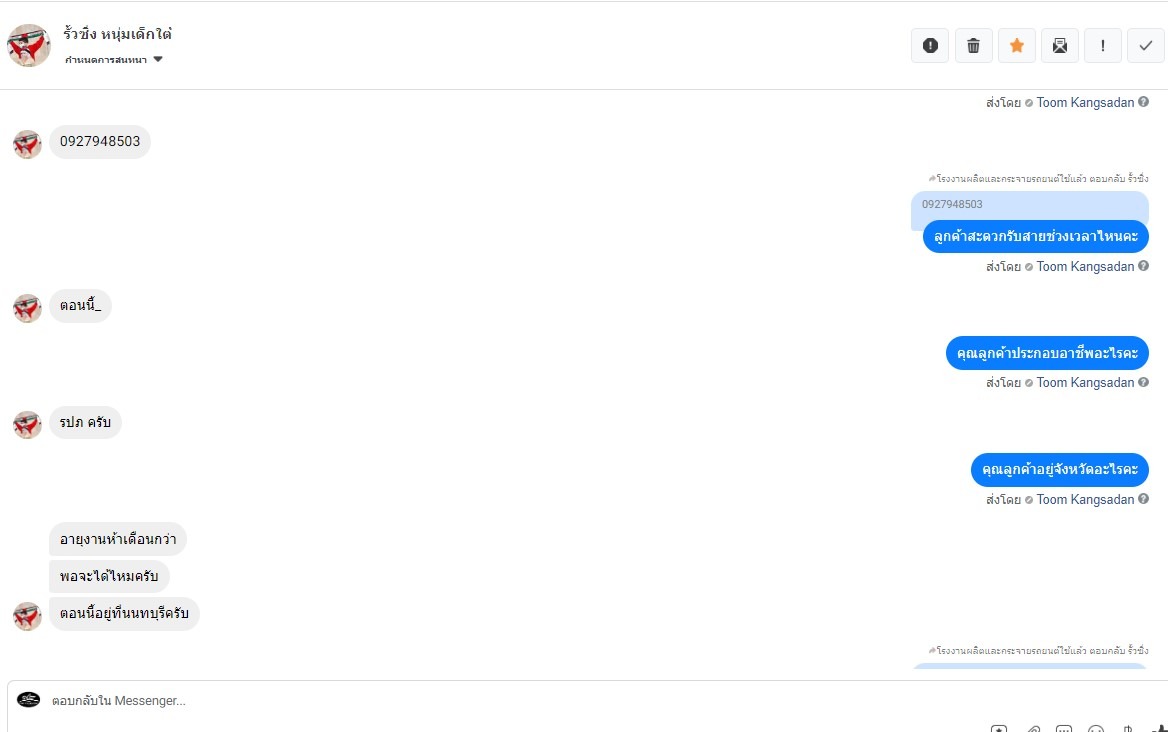Viewport: 1168px width, 732px height.
Task: Open the attach file paperclip icon
Action: coord(1034,729)
